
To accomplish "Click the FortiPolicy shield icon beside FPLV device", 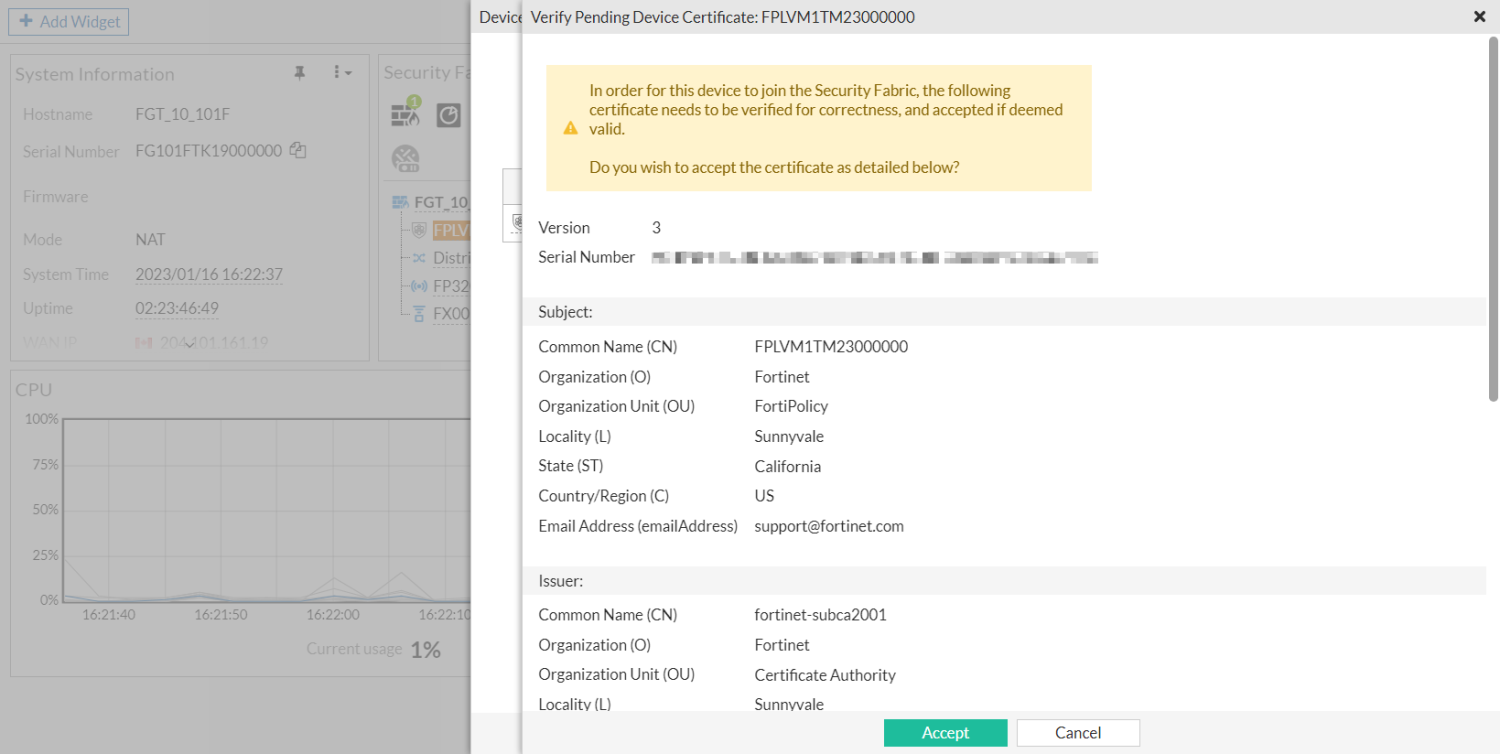I will pos(420,228).
